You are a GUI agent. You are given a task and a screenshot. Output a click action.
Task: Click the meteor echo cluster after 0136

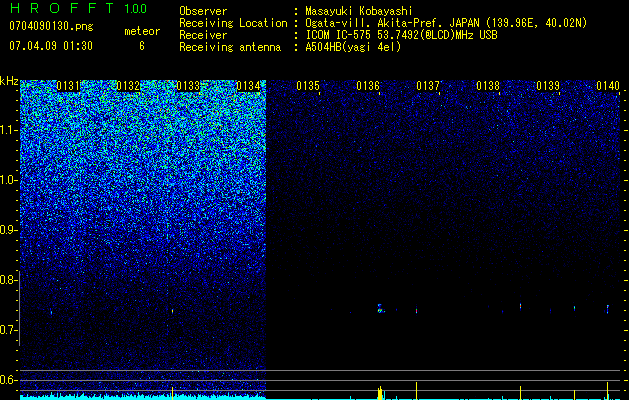[380, 308]
